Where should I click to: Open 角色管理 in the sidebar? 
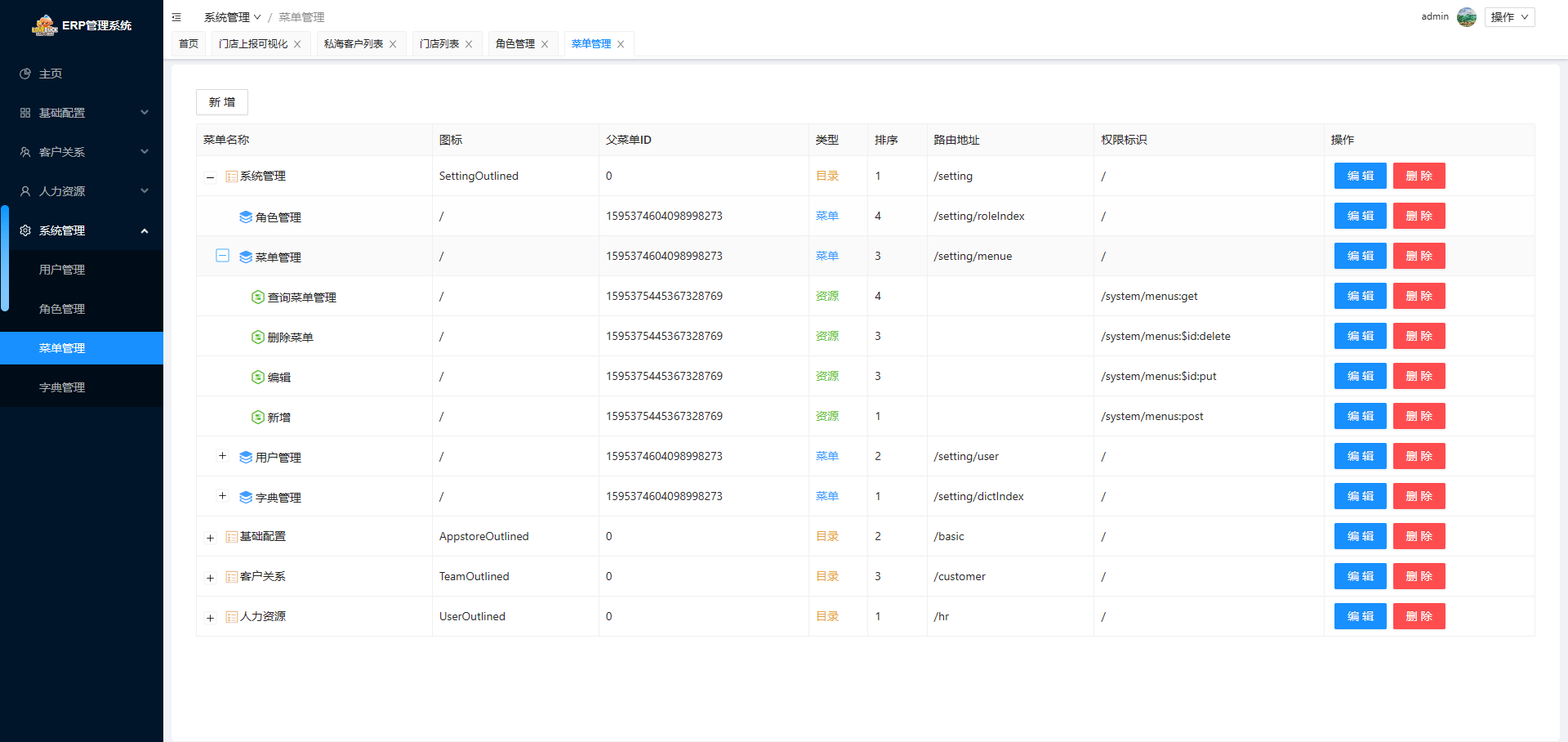pyautogui.click(x=82, y=309)
